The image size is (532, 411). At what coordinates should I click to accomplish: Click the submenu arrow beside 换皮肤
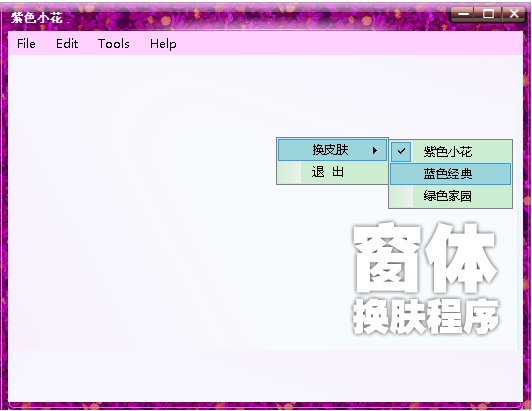click(375, 150)
